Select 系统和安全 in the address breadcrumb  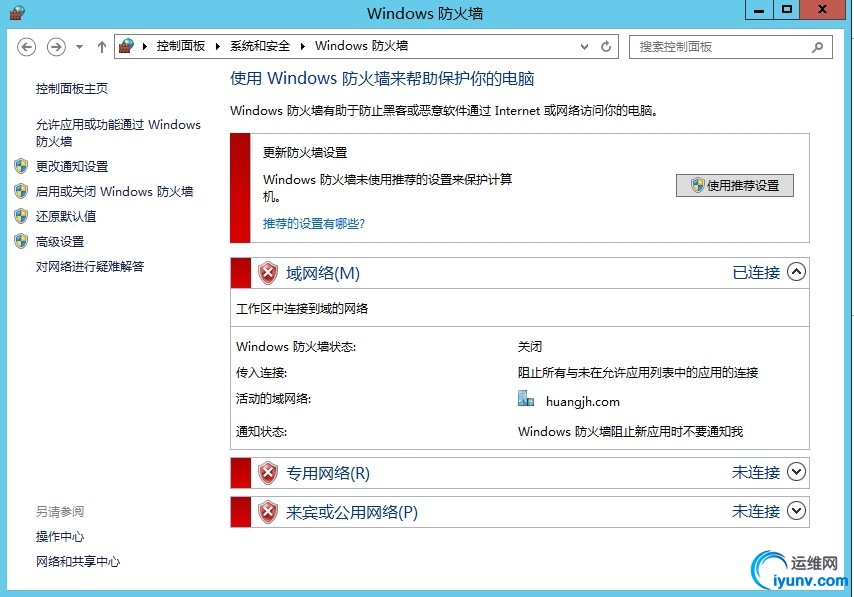pos(260,46)
